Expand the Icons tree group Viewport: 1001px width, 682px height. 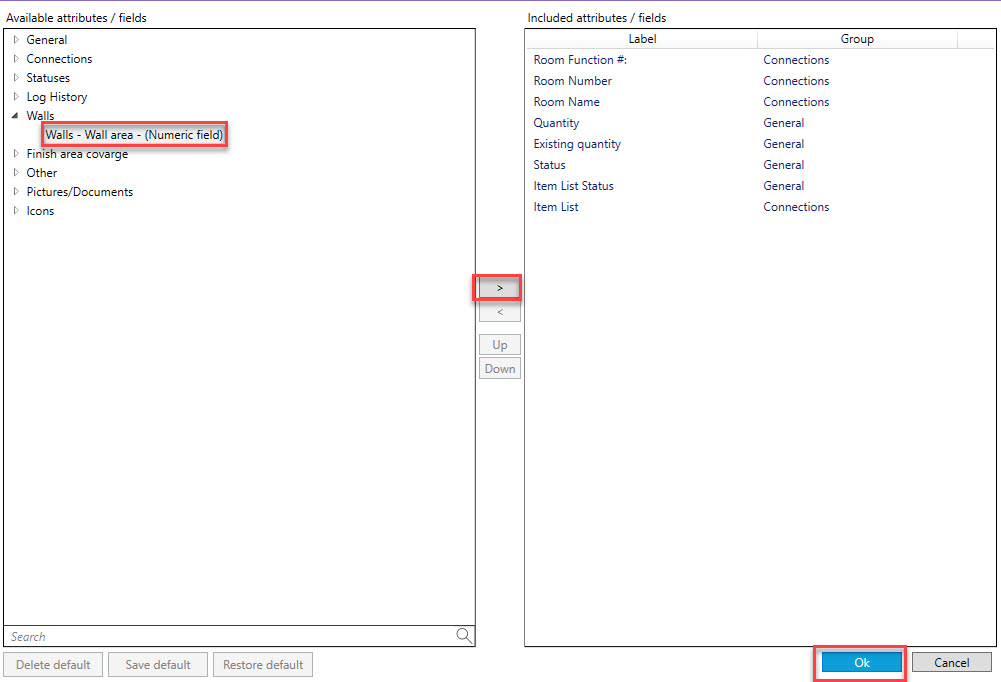[16, 211]
